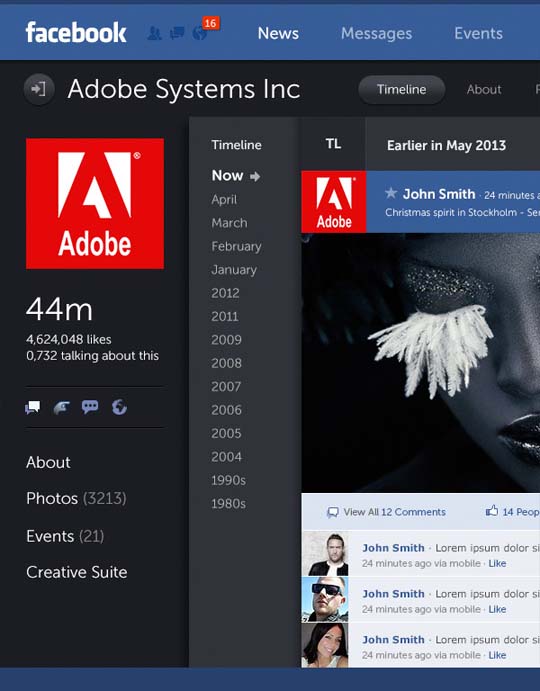Jump to February in the timeline
The width and height of the screenshot is (540, 691).
(x=236, y=246)
